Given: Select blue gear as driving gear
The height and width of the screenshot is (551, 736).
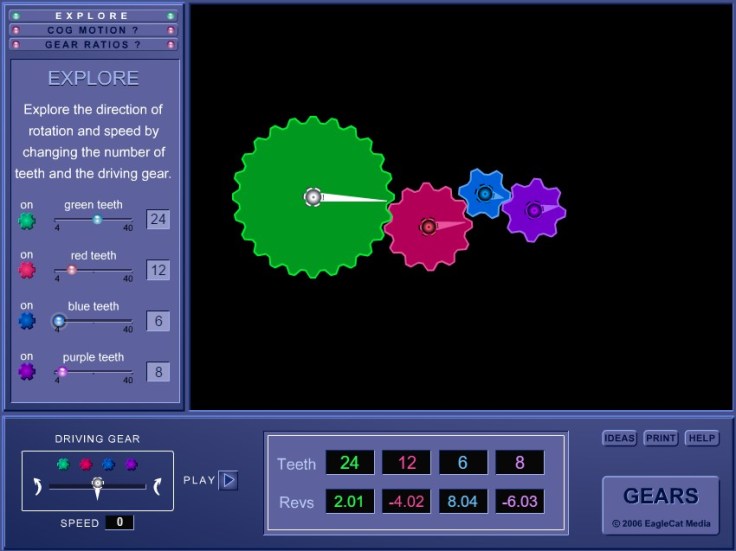Looking at the screenshot, I should 108,464.
